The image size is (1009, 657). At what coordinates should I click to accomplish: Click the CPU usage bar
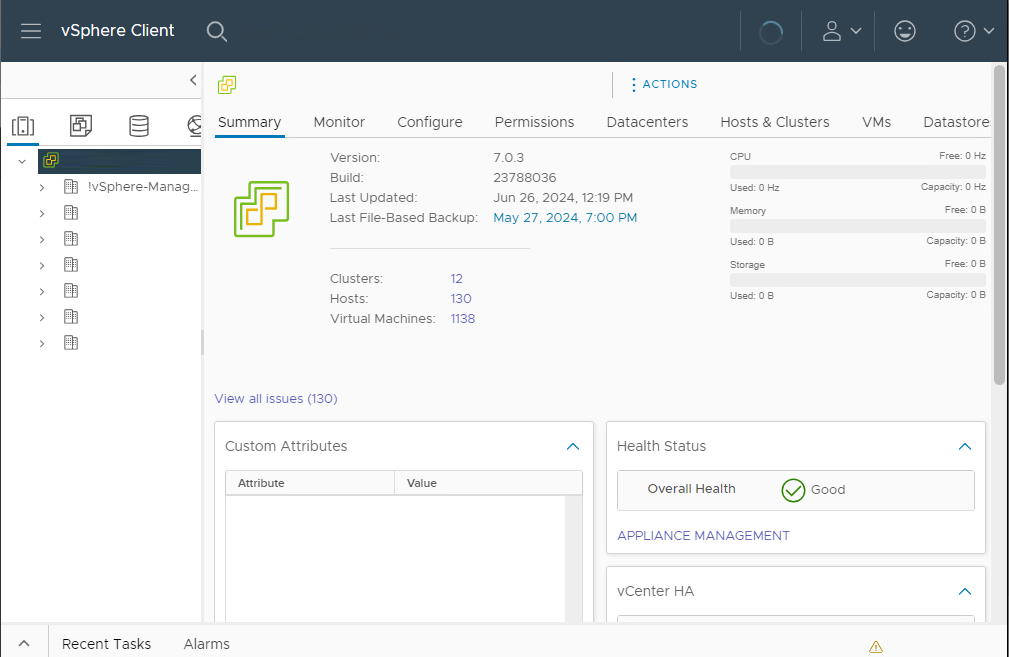[857, 172]
